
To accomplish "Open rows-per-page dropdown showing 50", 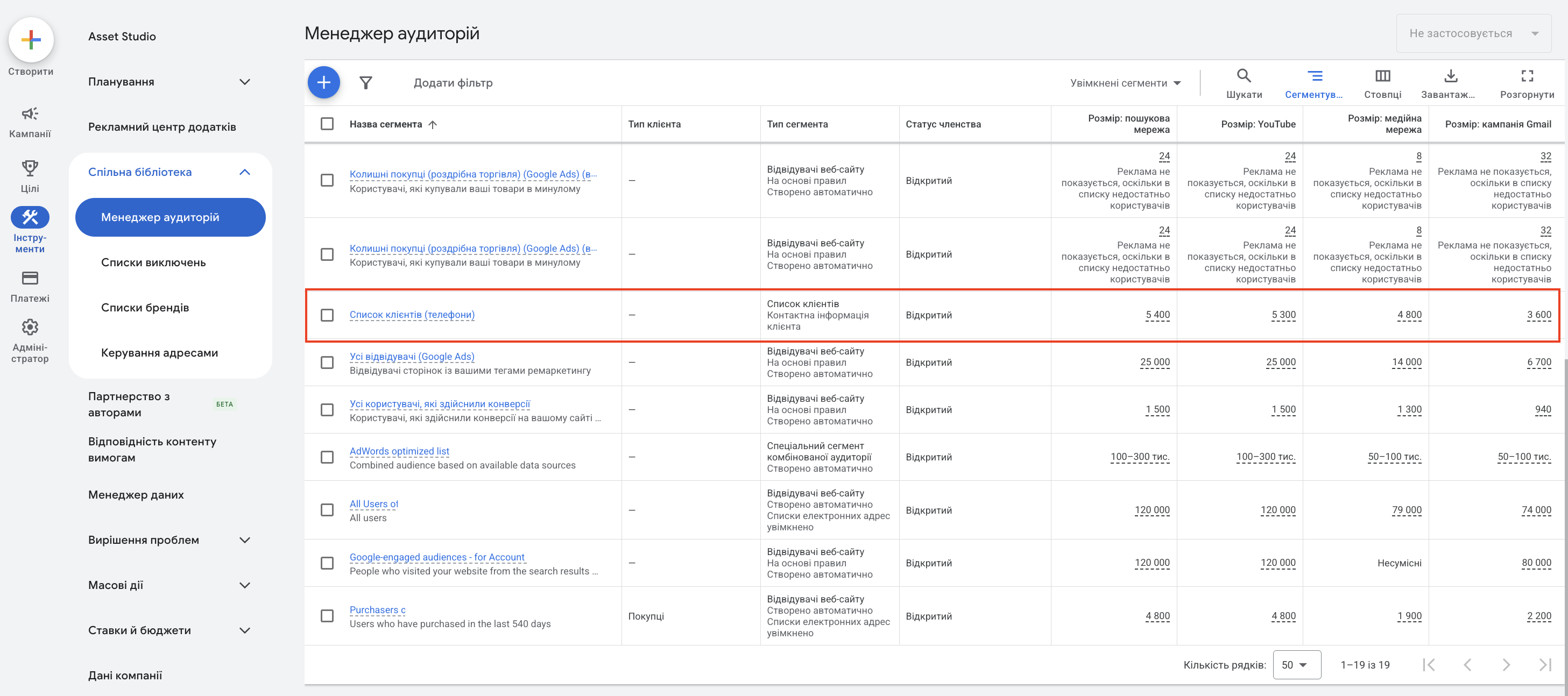I will [x=1295, y=664].
